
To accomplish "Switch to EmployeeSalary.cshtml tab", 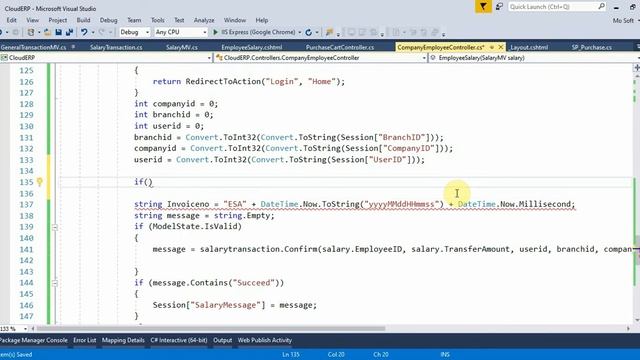I will 251,47.
